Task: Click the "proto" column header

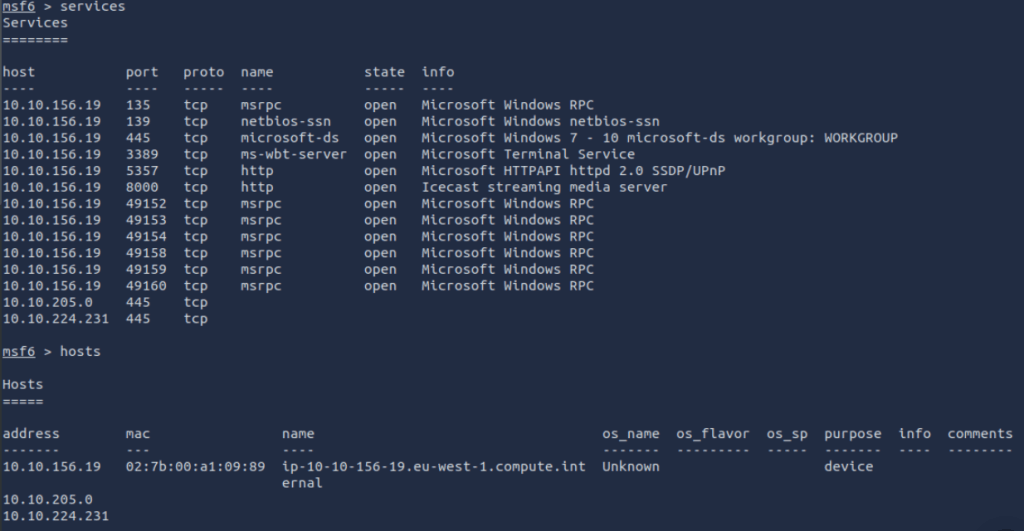Action: pos(204,72)
